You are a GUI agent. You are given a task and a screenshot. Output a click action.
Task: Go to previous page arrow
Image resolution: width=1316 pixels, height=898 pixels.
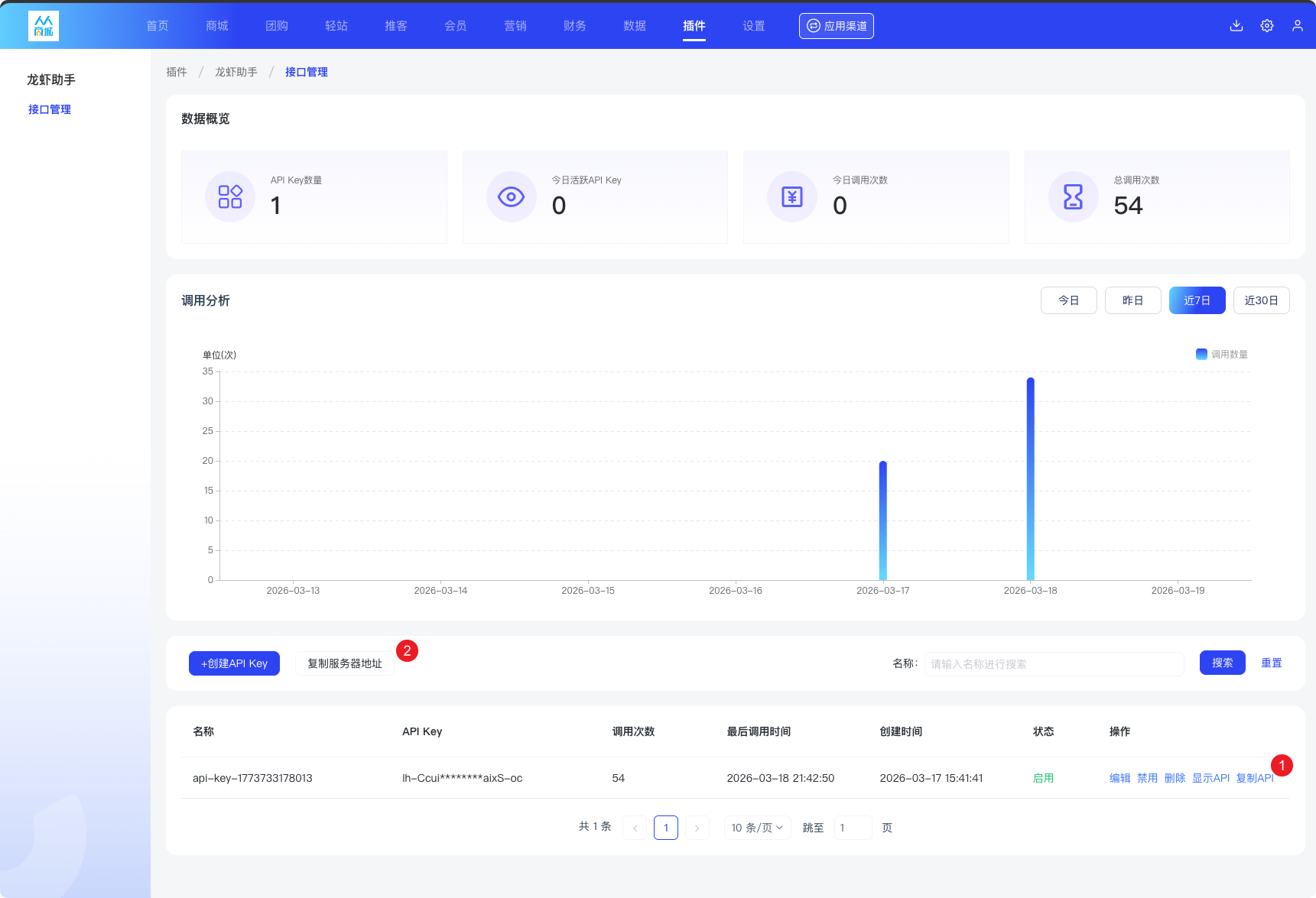635,828
